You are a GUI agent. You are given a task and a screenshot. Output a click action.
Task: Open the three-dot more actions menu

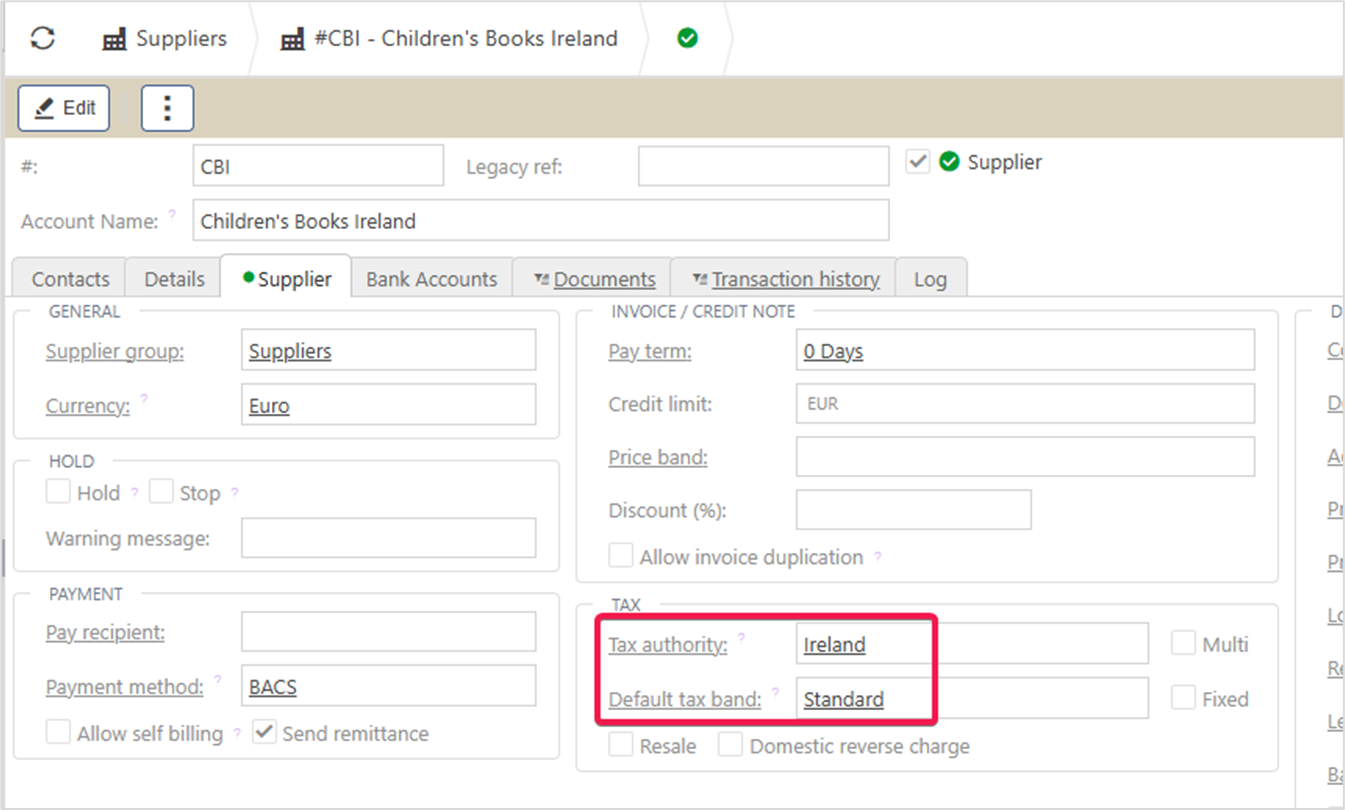point(167,108)
